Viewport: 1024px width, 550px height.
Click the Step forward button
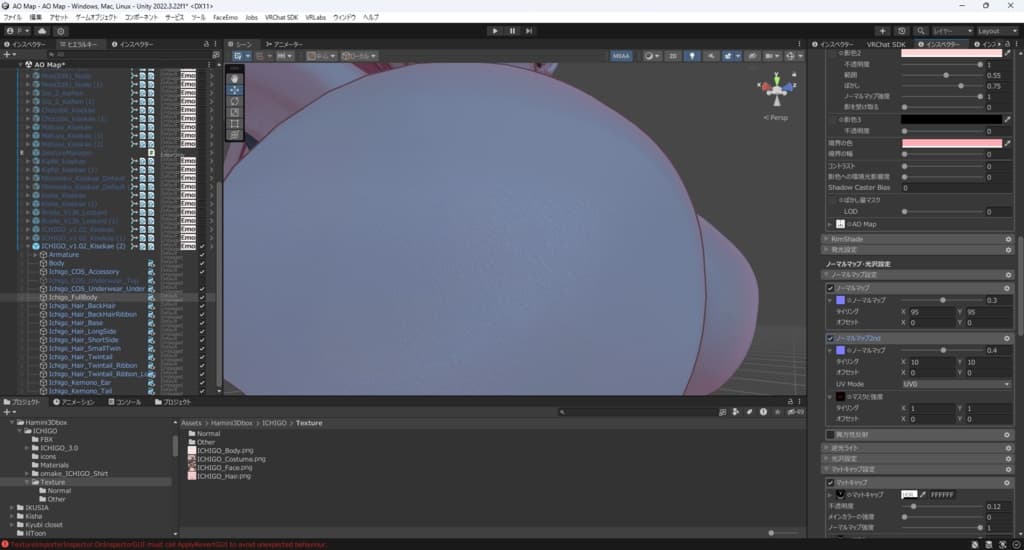click(531, 31)
